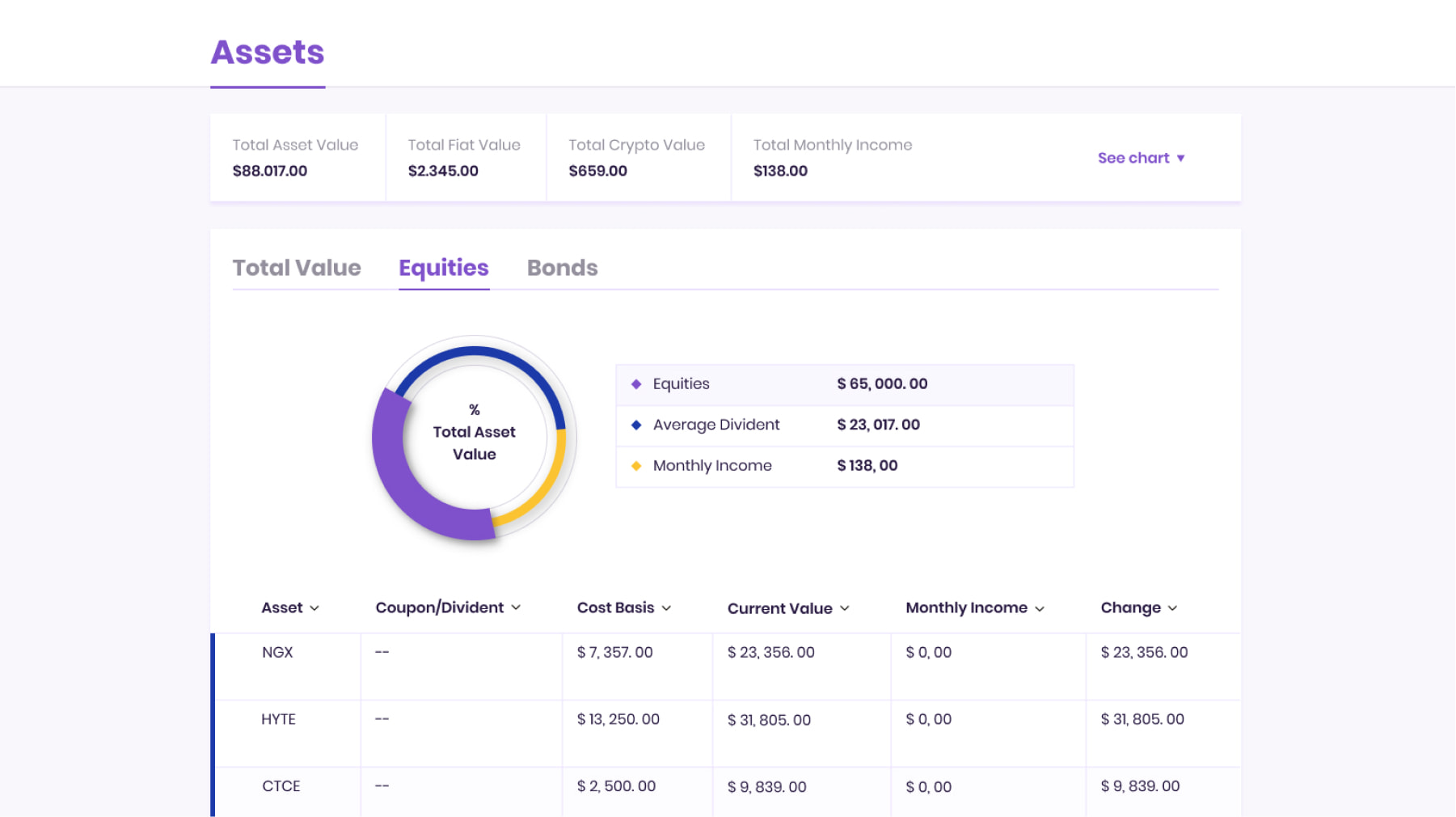This screenshot has height=817, width=1456.
Task: Open the Bonds tab
Action: 562,268
